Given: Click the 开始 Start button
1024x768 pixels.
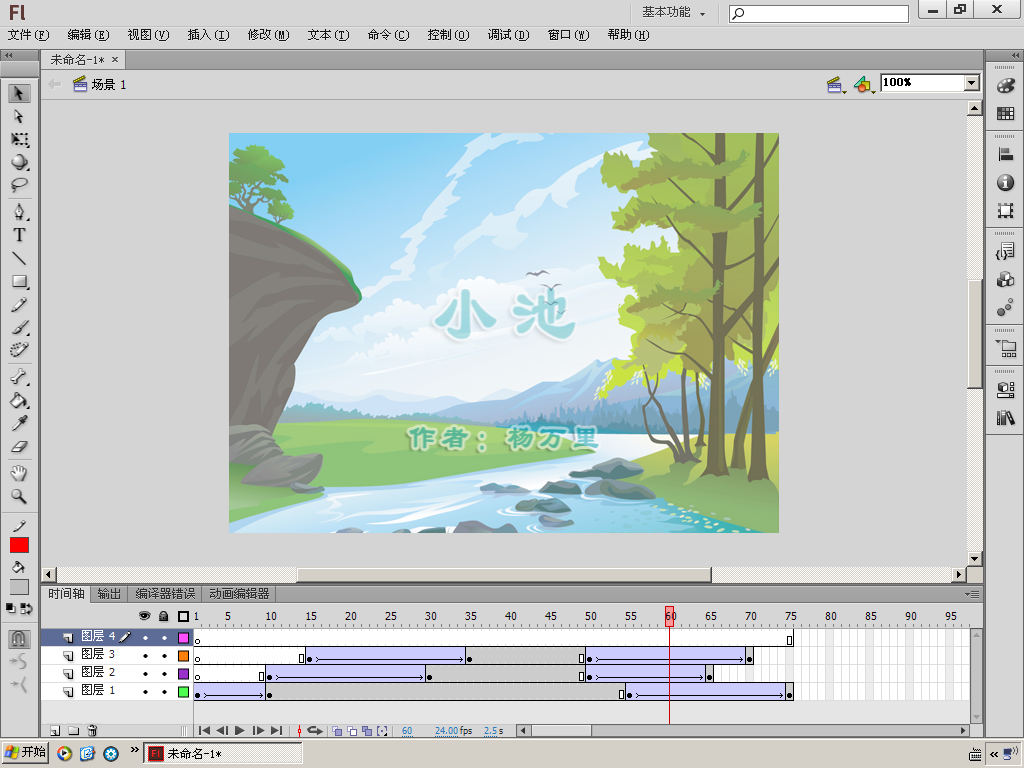Looking at the screenshot, I should (x=25, y=752).
